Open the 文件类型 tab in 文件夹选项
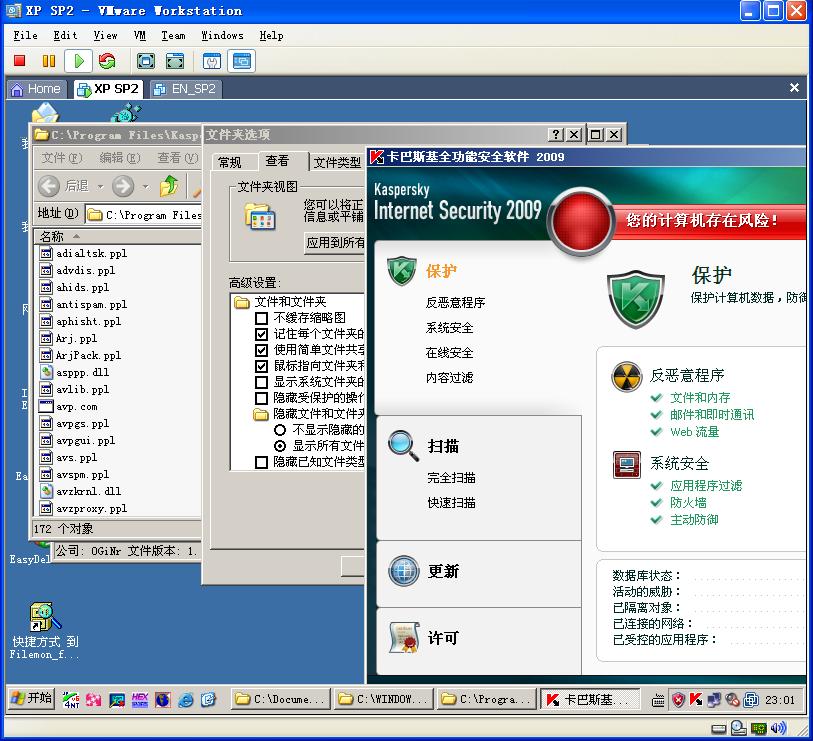Viewport: 813px width, 741px height. tap(338, 162)
